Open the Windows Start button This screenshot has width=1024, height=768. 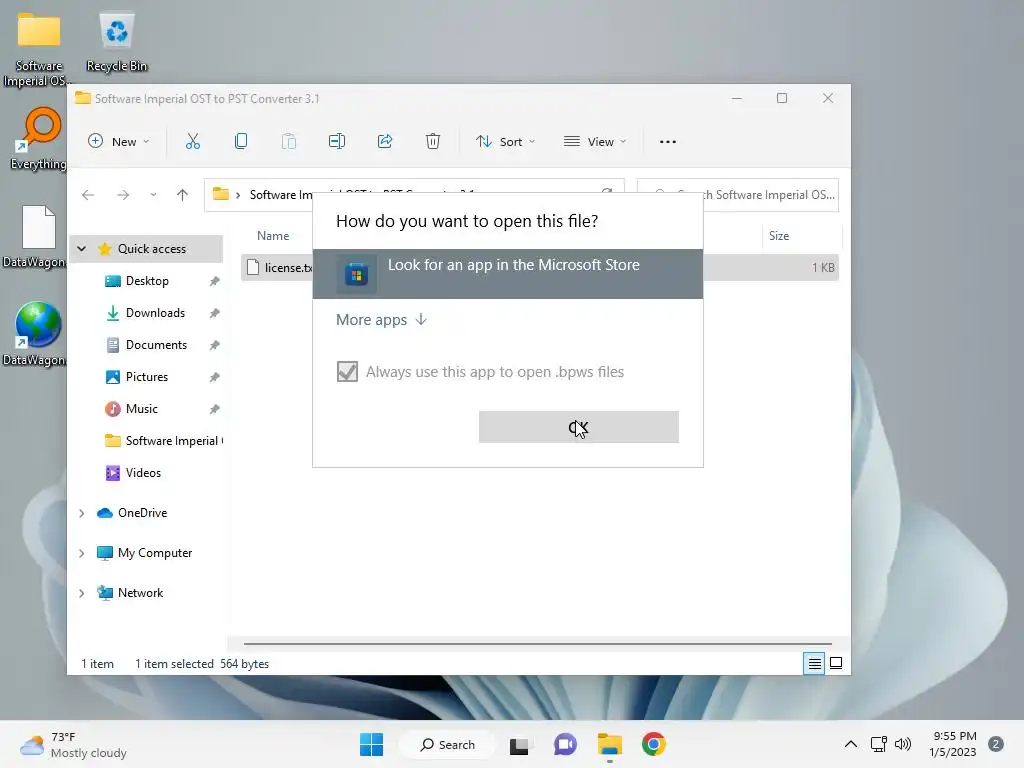point(372,744)
